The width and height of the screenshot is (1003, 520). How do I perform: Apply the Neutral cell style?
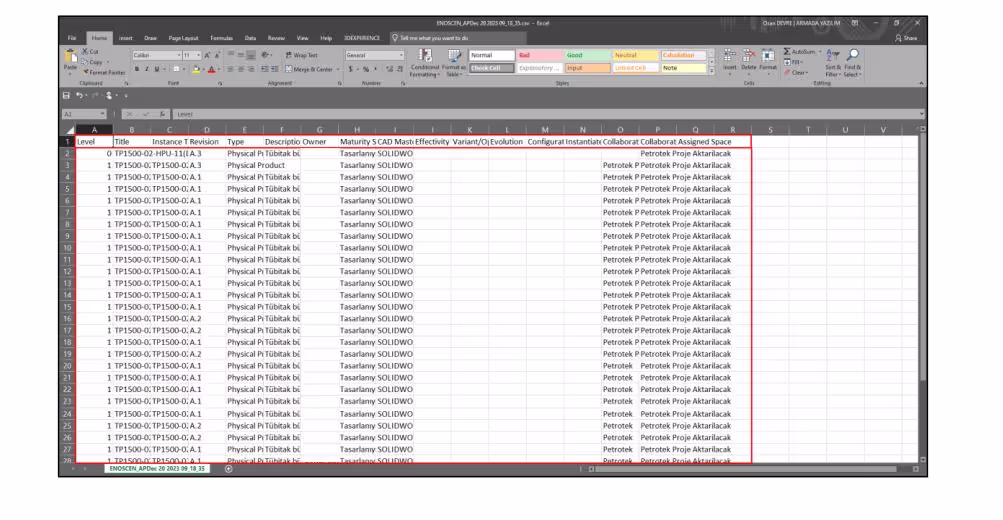[635, 56]
